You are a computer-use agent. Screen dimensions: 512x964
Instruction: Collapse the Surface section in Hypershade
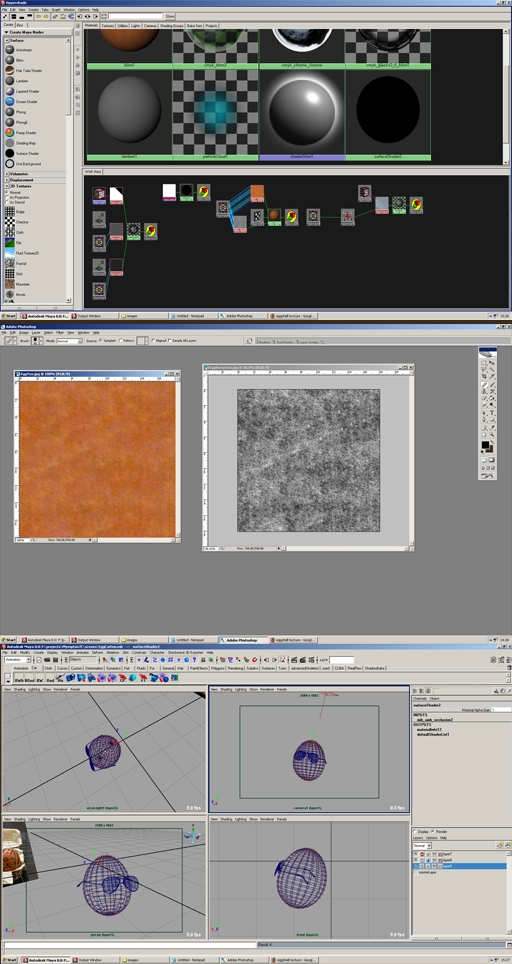click(7, 40)
